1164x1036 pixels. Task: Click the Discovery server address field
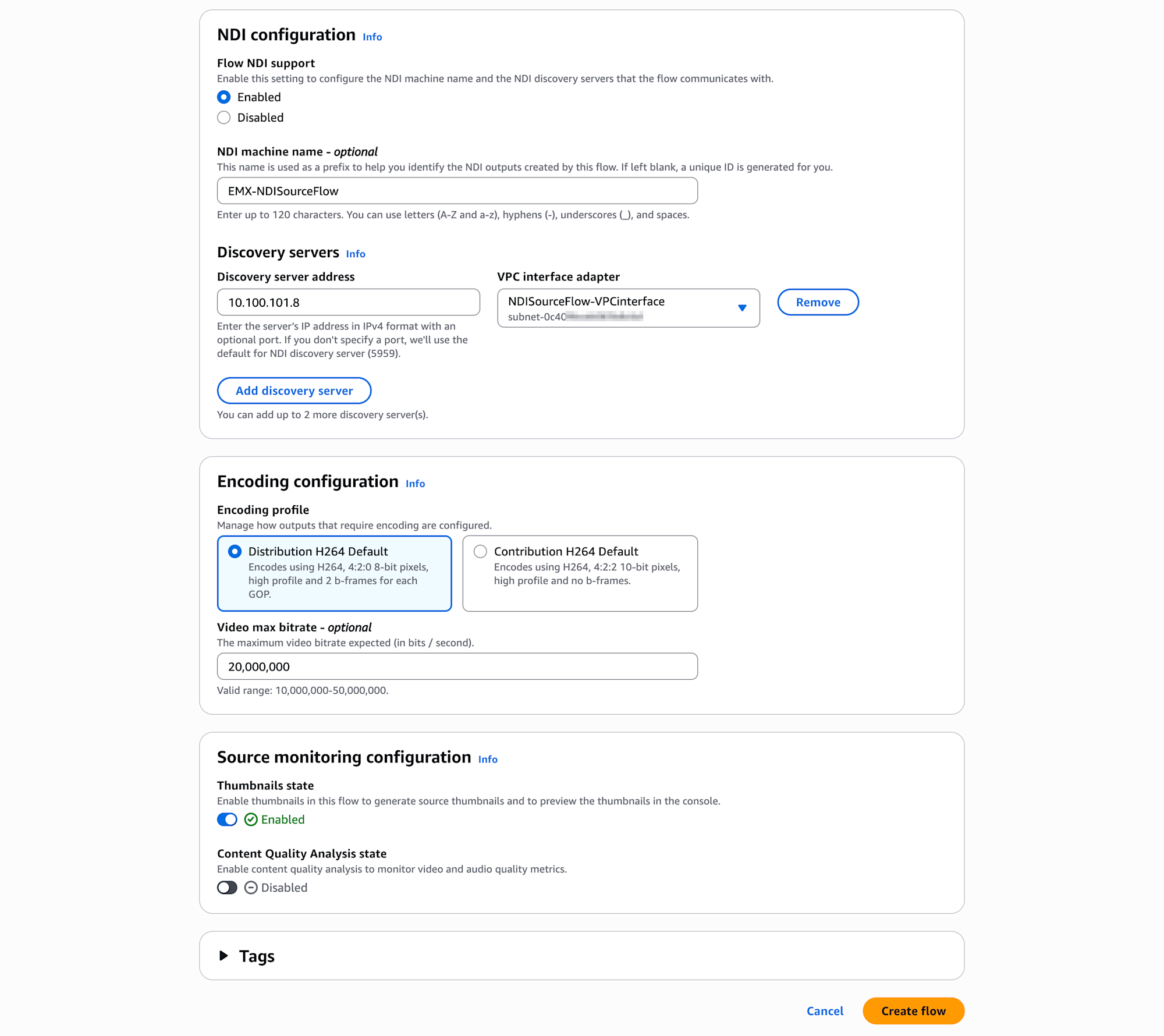coord(348,303)
